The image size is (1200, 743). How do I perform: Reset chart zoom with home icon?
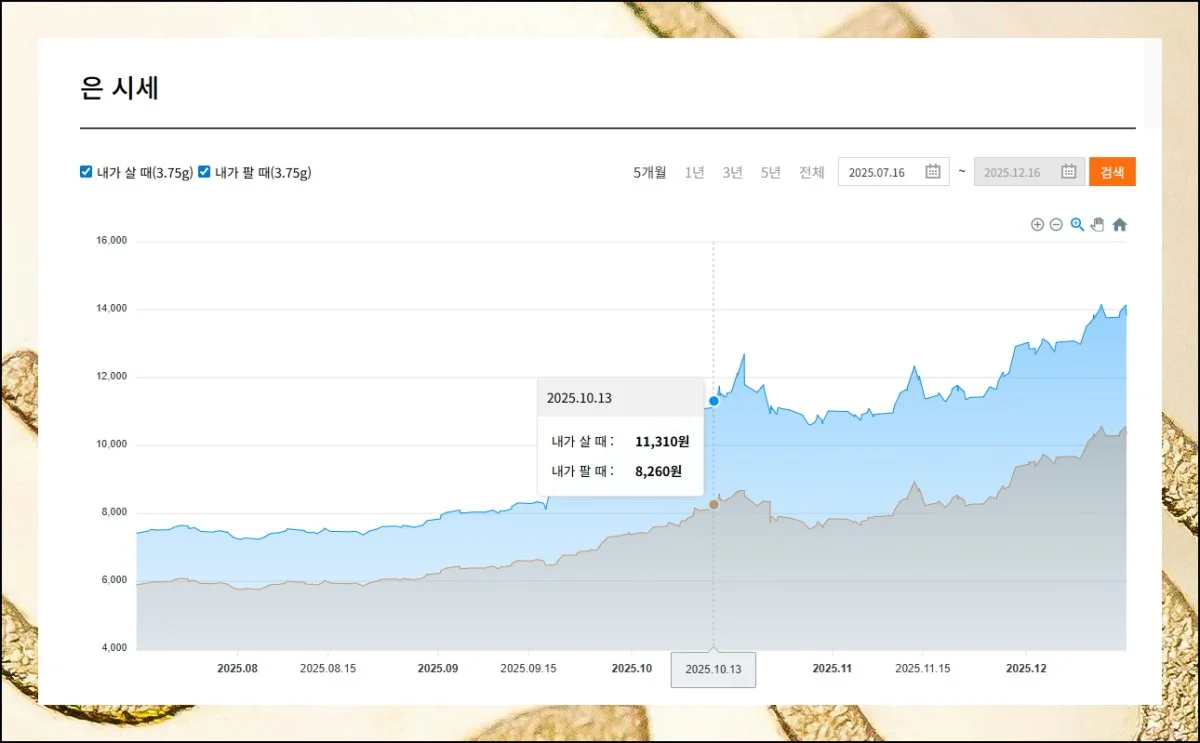[1119, 225]
